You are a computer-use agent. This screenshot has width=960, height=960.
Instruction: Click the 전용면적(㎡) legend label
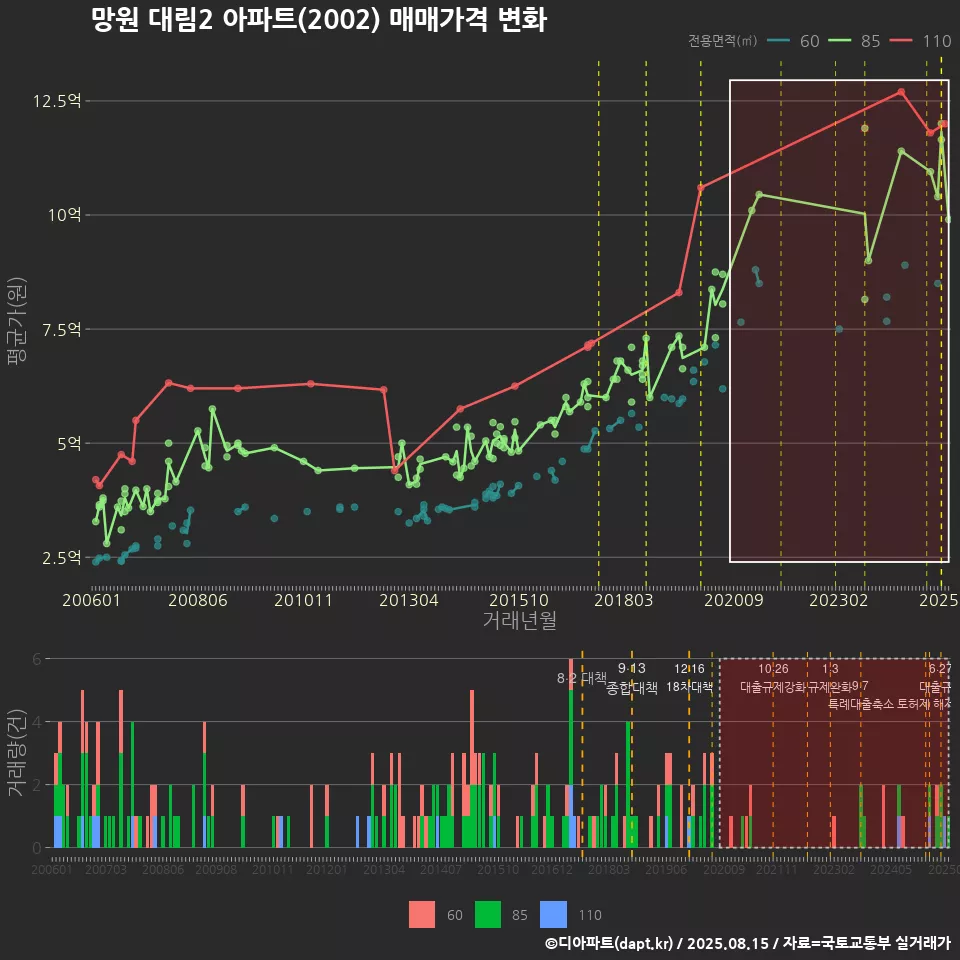point(722,40)
